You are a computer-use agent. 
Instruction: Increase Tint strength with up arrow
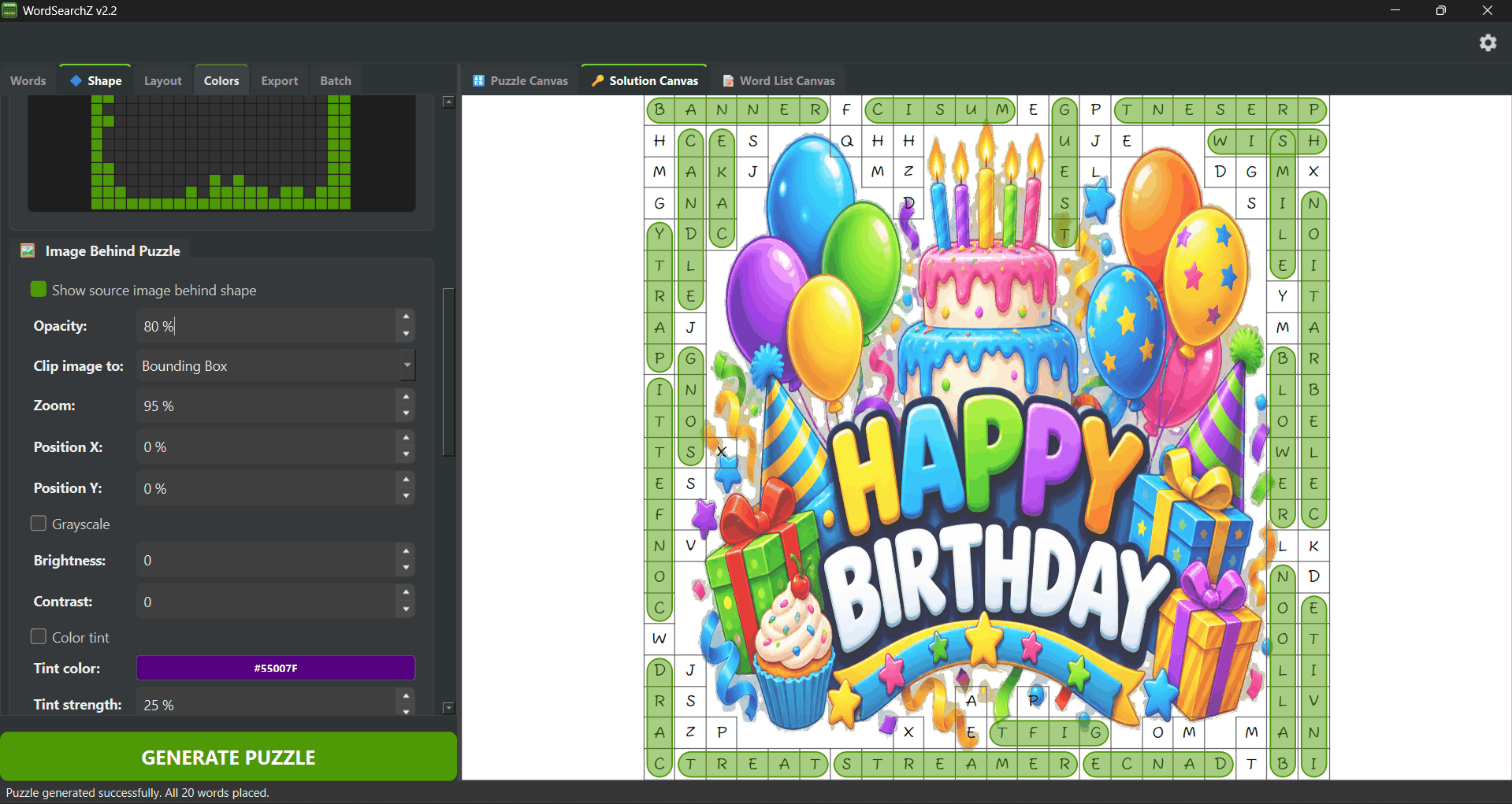406,695
